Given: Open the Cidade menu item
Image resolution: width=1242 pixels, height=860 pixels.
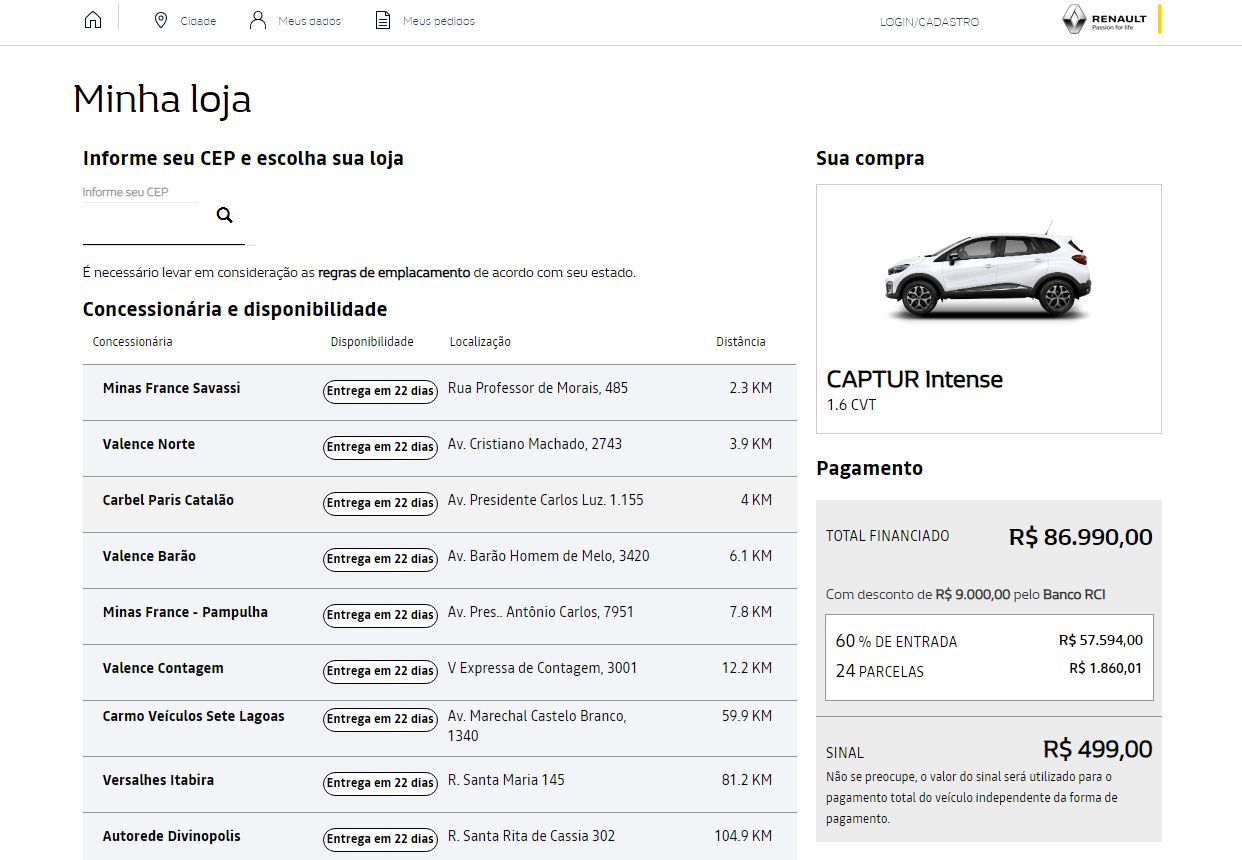Looking at the screenshot, I should pos(198,21).
